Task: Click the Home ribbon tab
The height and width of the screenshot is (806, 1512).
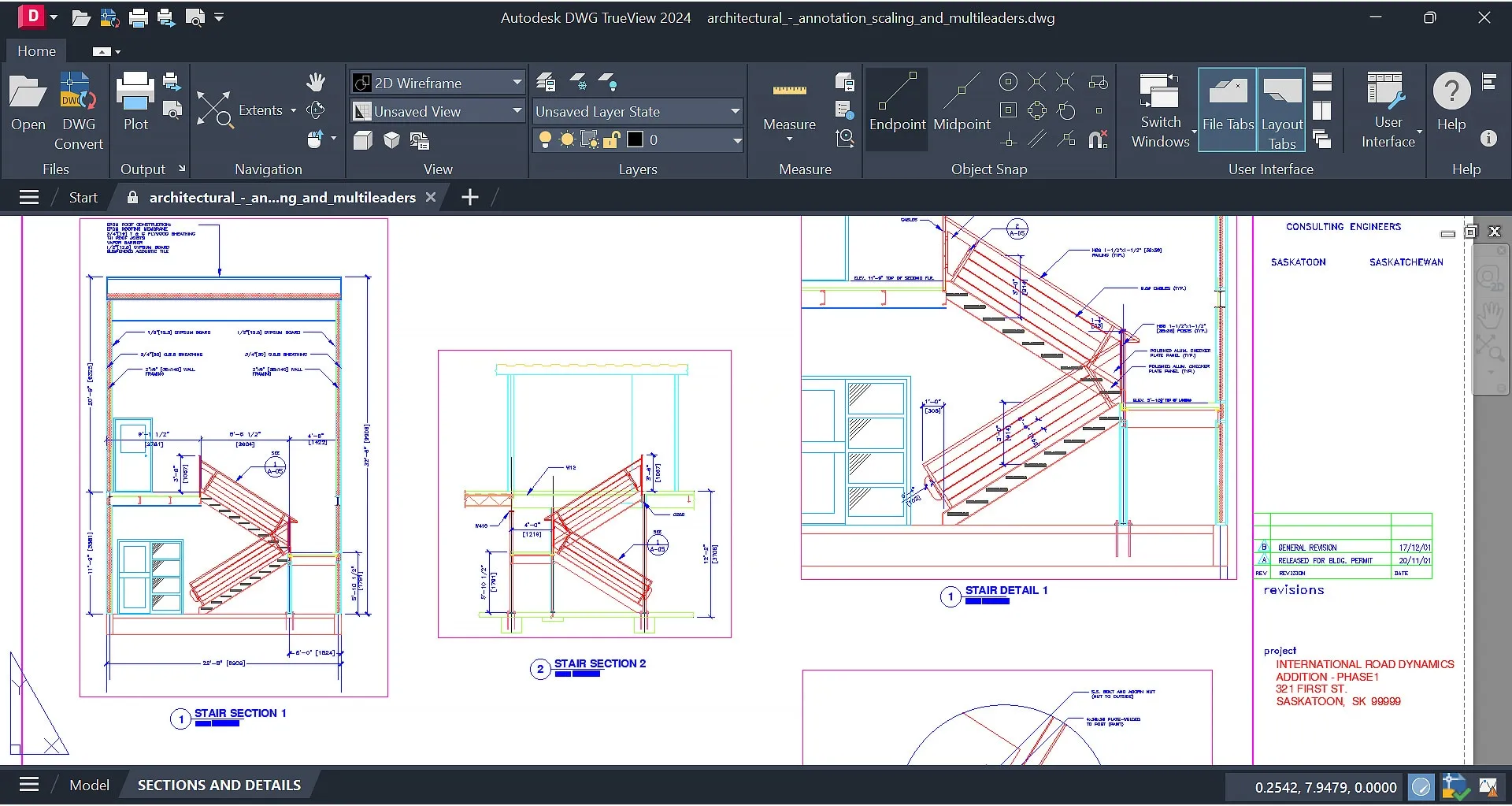Action: (35, 50)
